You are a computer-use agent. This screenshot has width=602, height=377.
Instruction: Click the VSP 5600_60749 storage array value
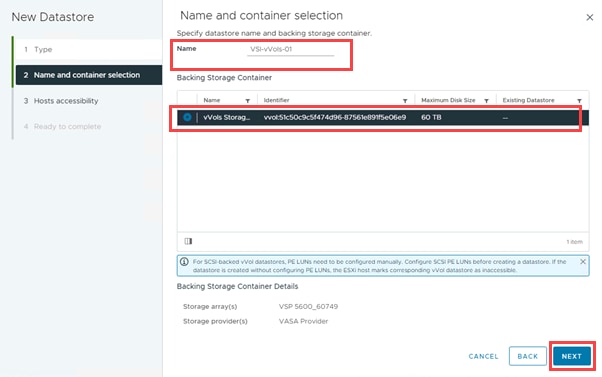click(308, 306)
